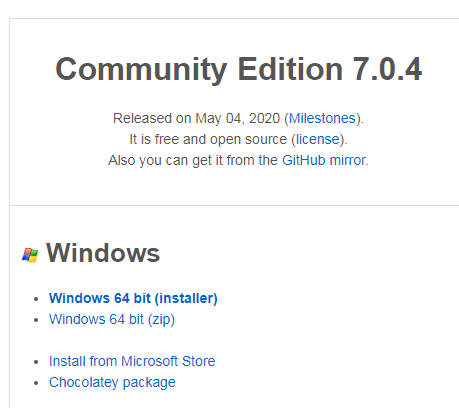This screenshot has height=408, width=459.
Task: Click the bullet beside Windows 64 bit (installer)
Action: point(36,299)
